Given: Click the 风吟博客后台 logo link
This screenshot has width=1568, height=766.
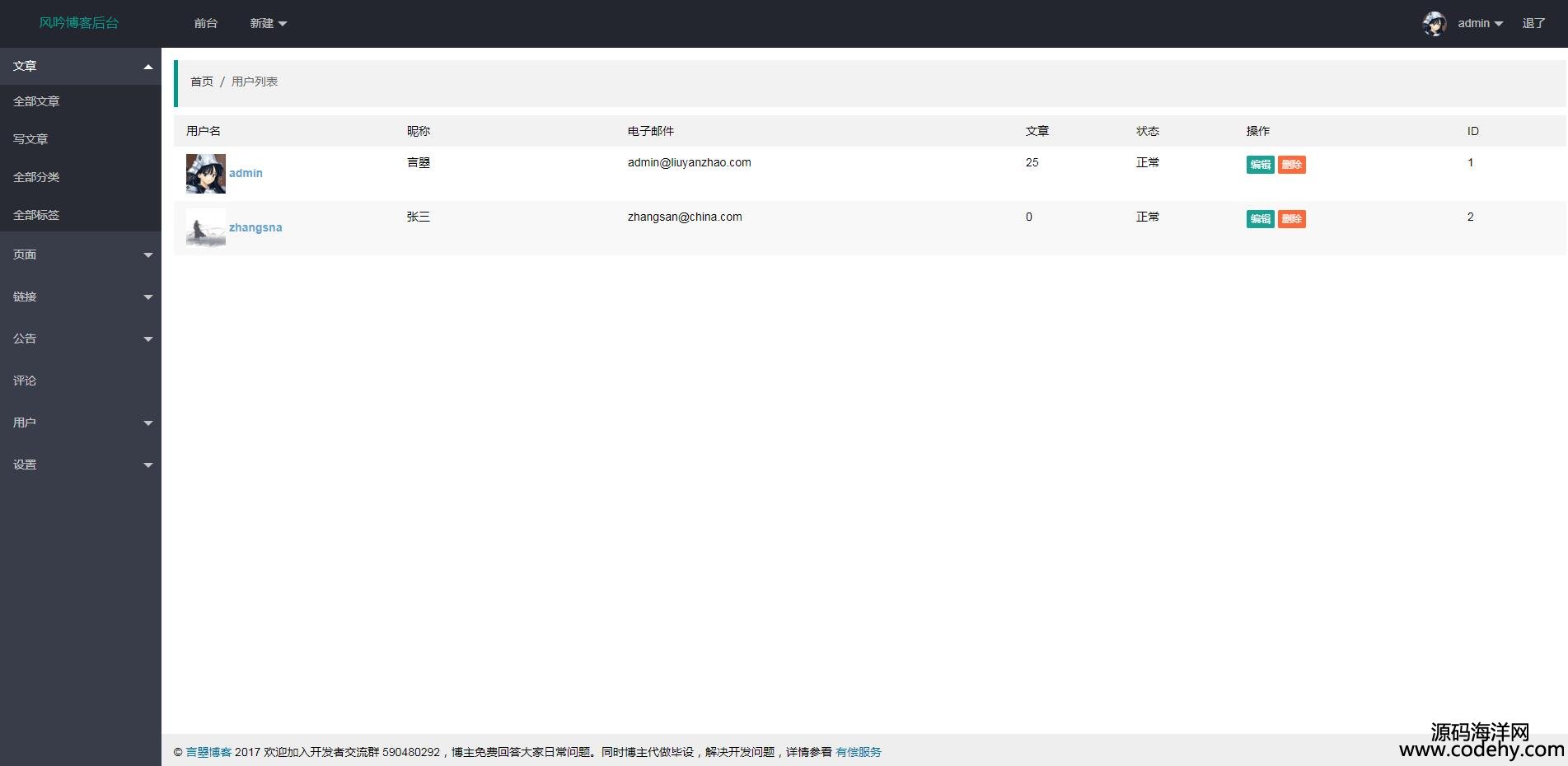Looking at the screenshot, I should pyautogui.click(x=79, y=23).
